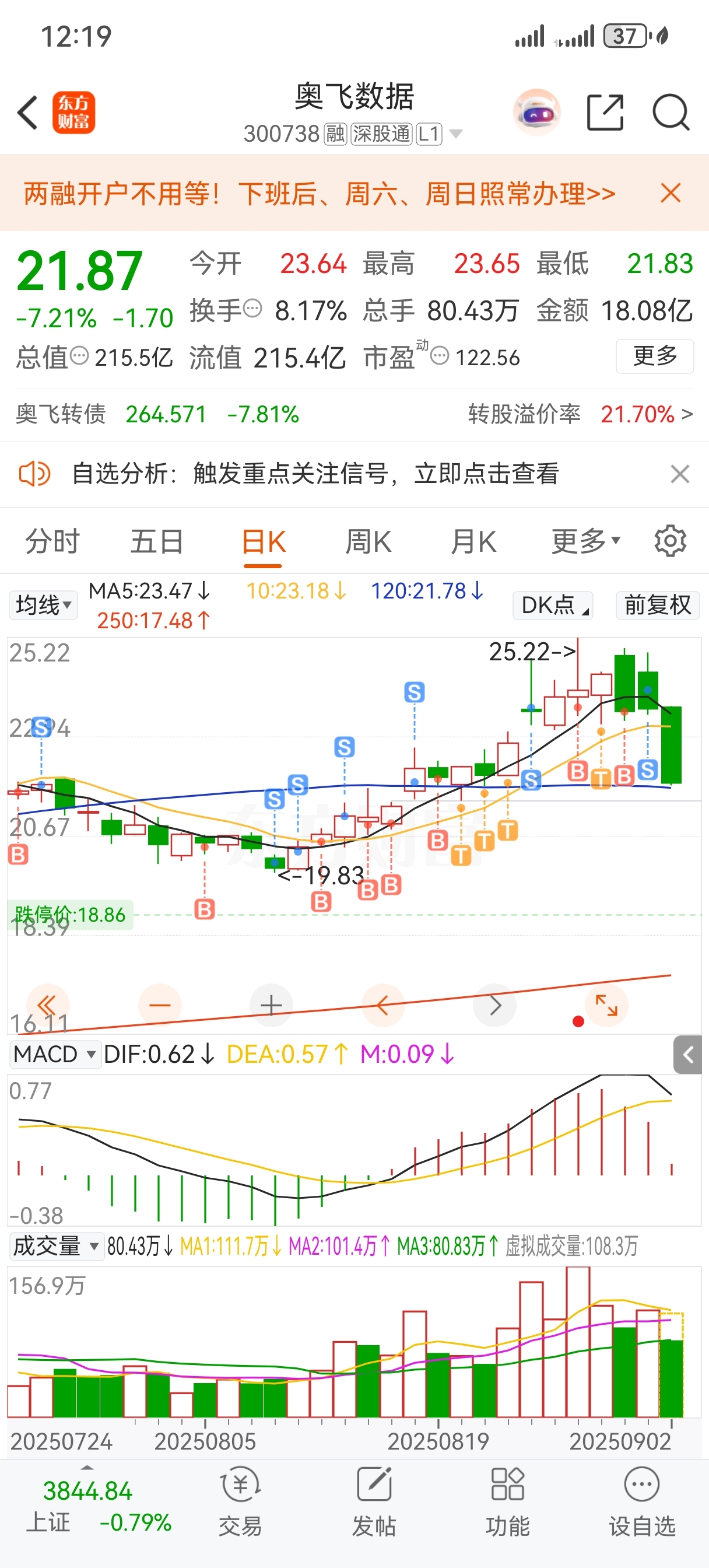Tap the info icon beside 市盈
The height and width of the screenshot is (1568, 709).
[440, 355]
